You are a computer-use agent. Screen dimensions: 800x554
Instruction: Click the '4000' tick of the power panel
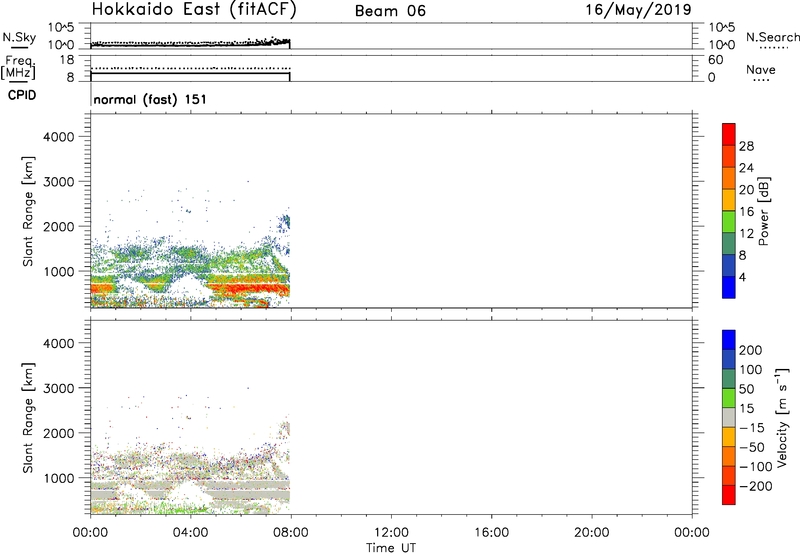[x=58, y=137]
